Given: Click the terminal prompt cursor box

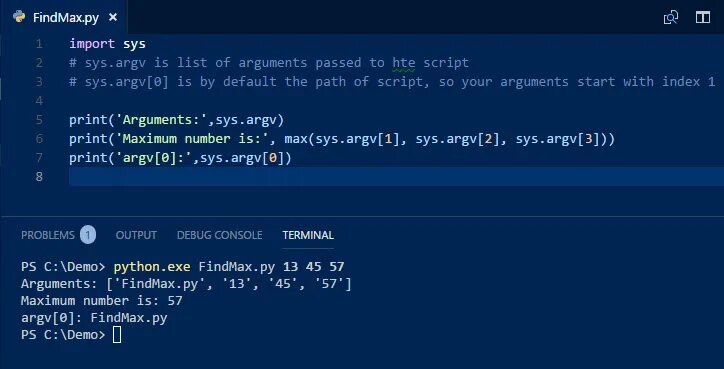Looking at the screenshot, I should (117, 335).
